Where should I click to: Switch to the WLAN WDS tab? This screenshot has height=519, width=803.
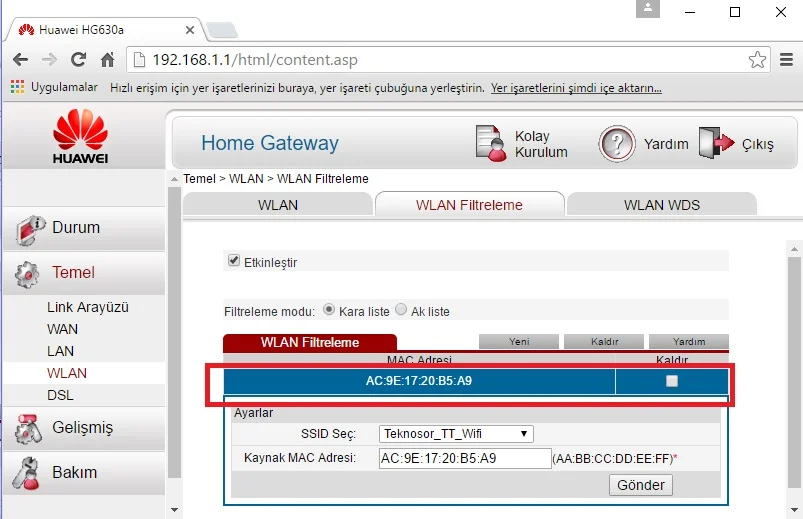pyautogui.click(x=661, y=205)
